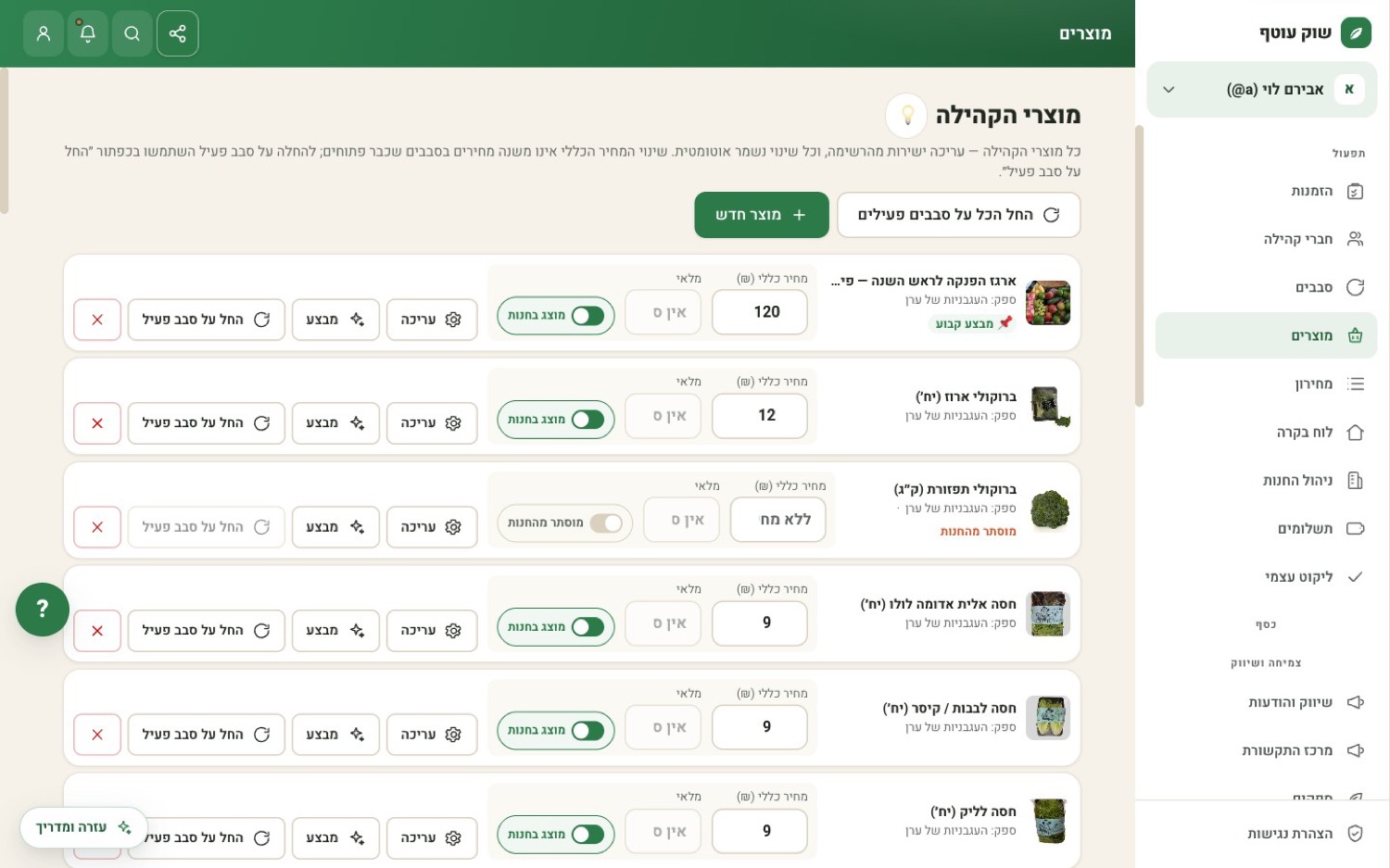Click the מוצר חדש button
Screen dimensions: 1390x868
pyautogui.click(x=762, y=215)
